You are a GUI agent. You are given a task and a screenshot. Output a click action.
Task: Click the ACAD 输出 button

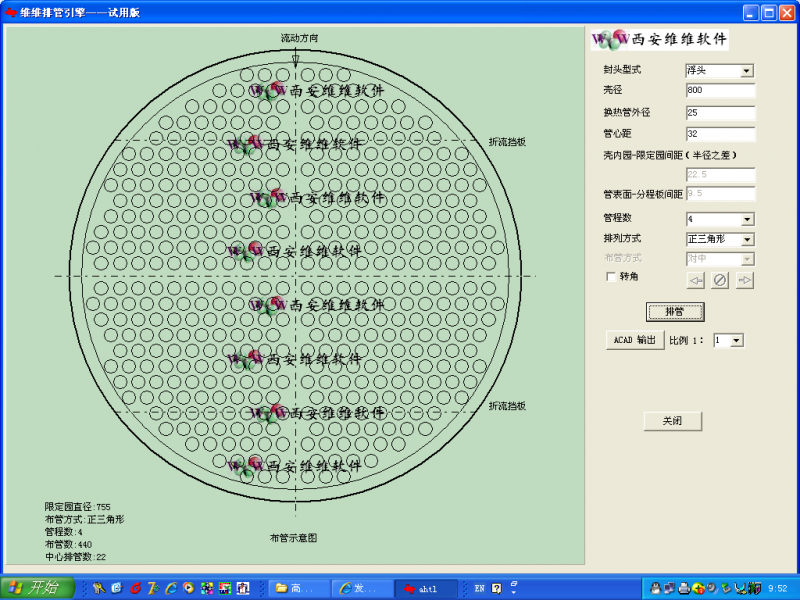click(635, 340)
